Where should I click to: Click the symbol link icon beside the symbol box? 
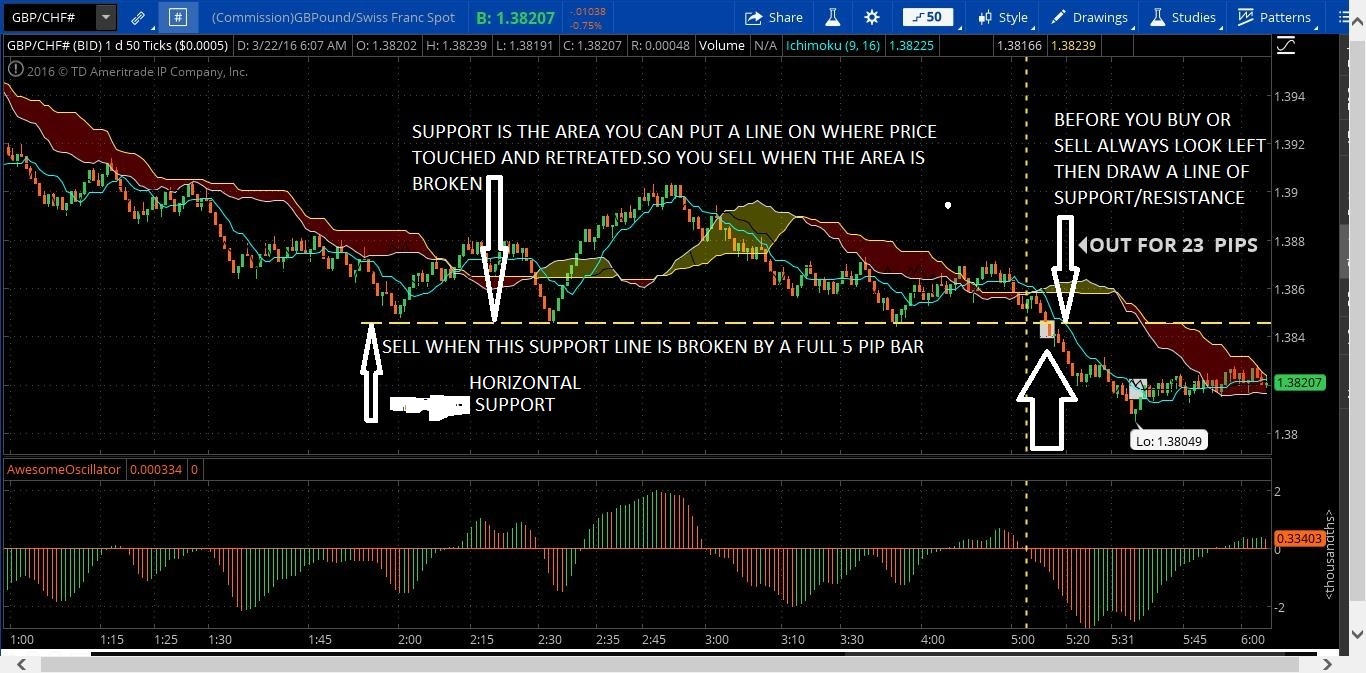(x=139, y=17)
